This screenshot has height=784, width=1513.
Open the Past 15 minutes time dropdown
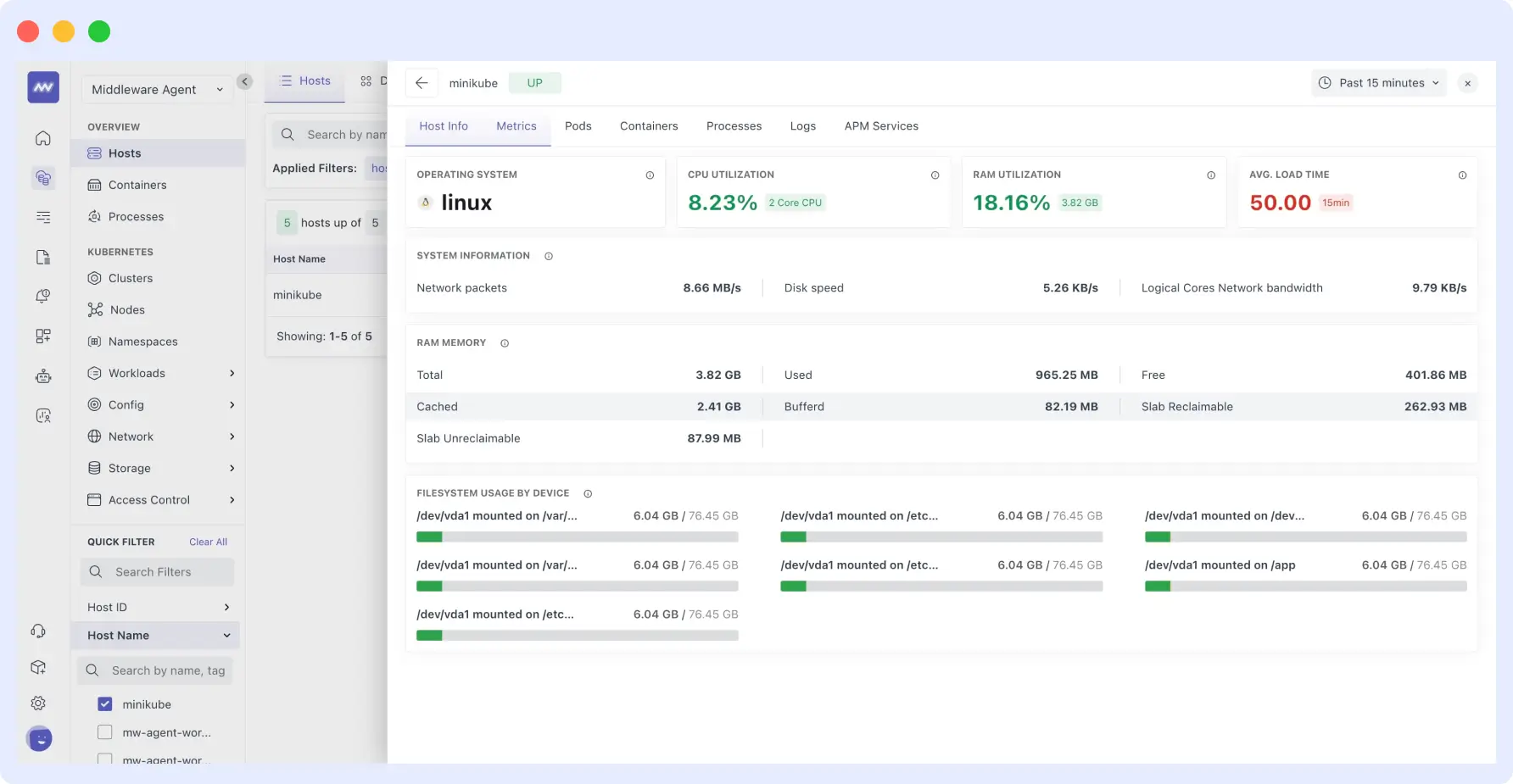point(1378,82)
